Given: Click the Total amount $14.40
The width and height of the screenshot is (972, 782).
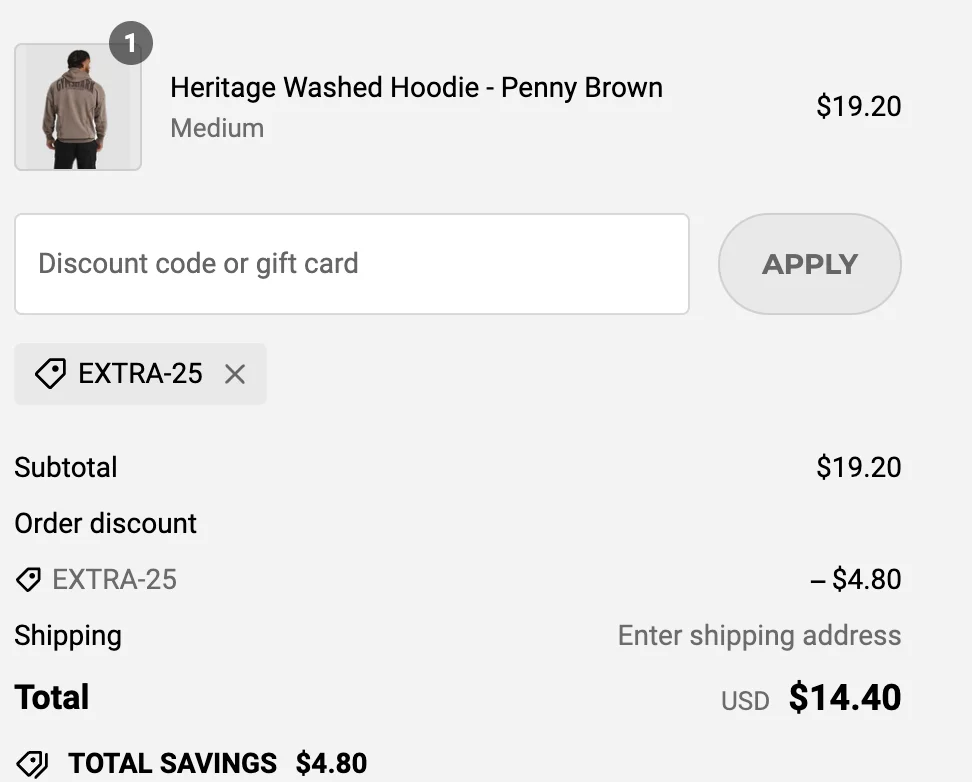Looking at the screenshot, I should tap(845, 698).
